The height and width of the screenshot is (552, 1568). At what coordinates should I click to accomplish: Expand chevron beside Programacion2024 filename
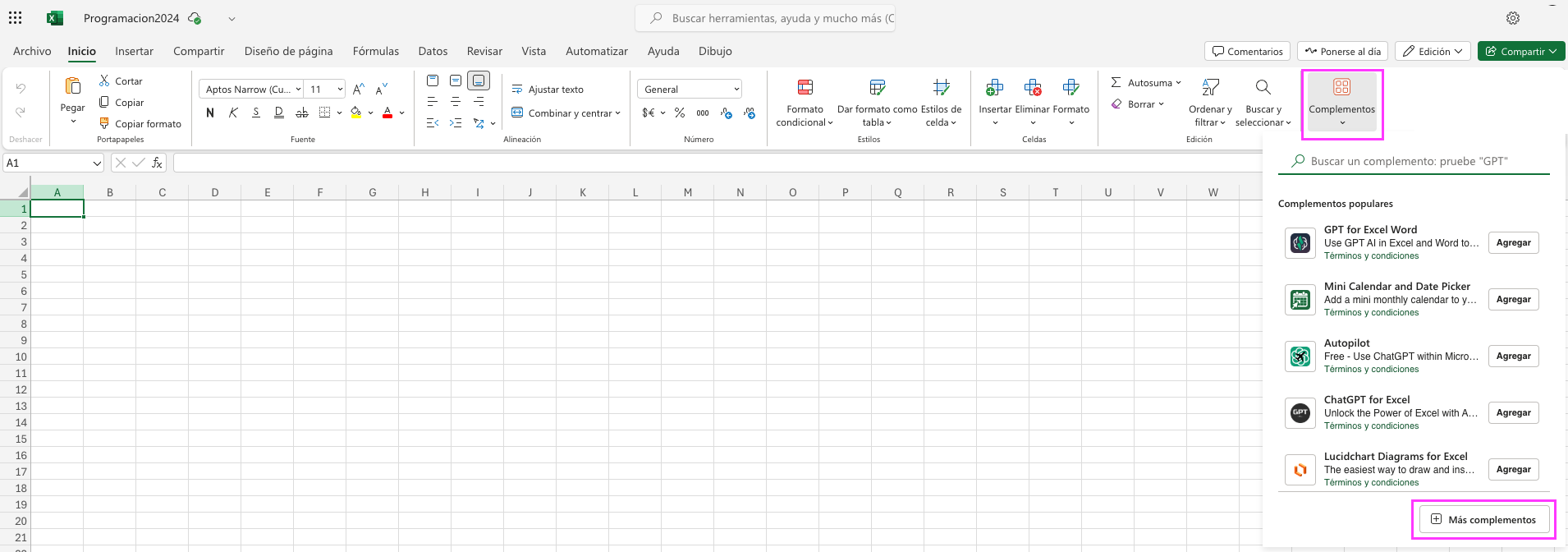pyautogui.click(x=232, y=18)
